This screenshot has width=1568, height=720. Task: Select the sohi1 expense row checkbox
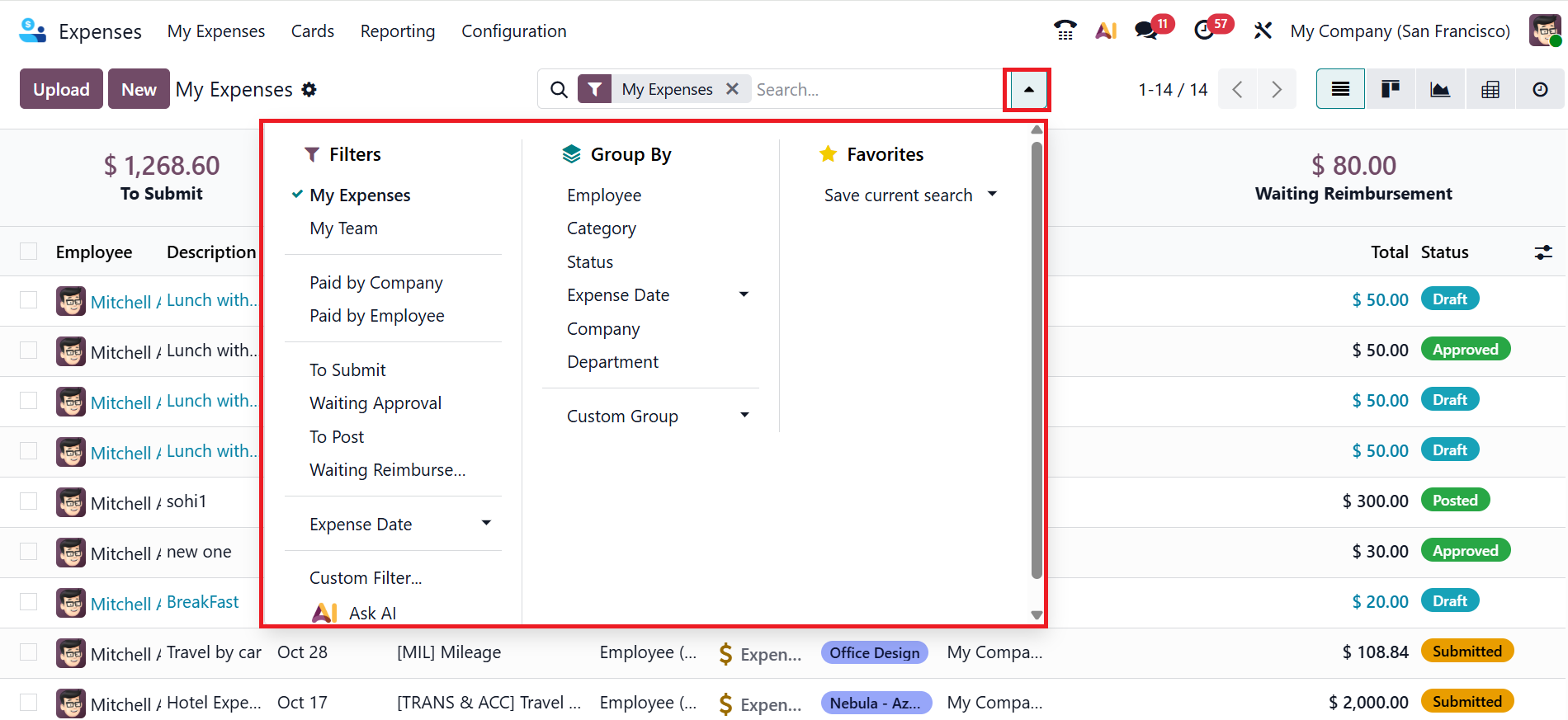tap(29, 501)
